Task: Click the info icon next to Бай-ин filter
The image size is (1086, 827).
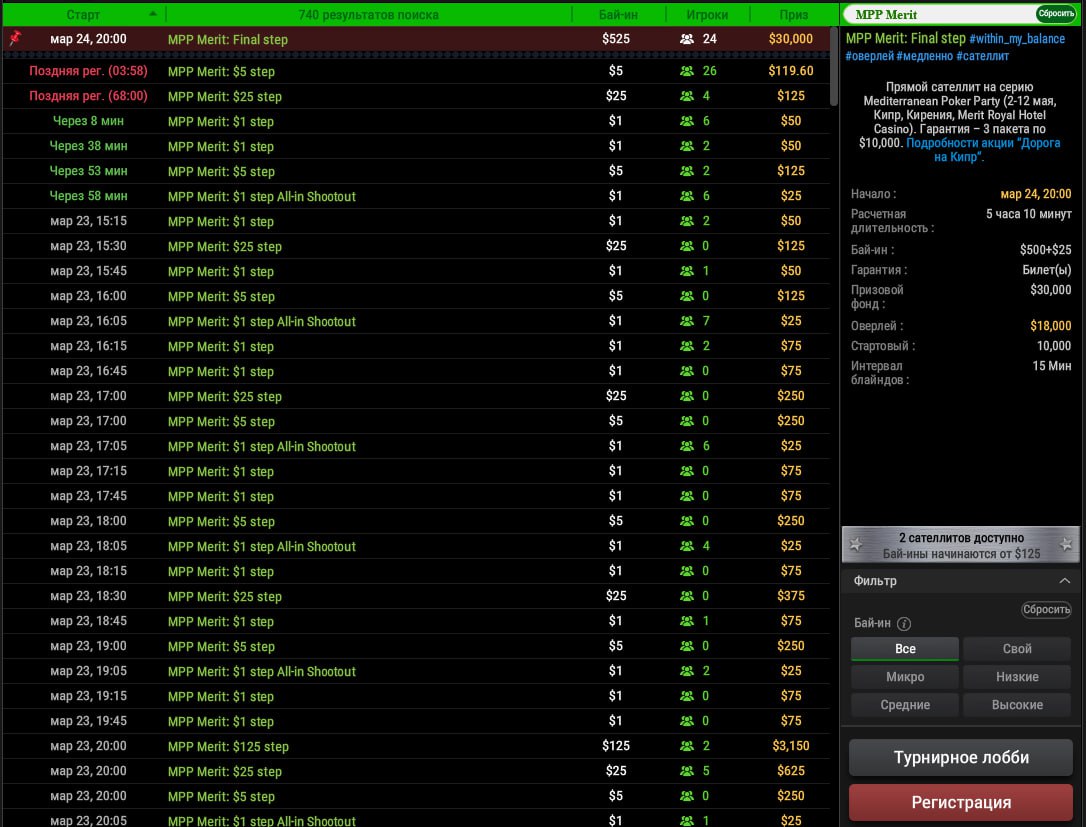Action: [904, 623]
